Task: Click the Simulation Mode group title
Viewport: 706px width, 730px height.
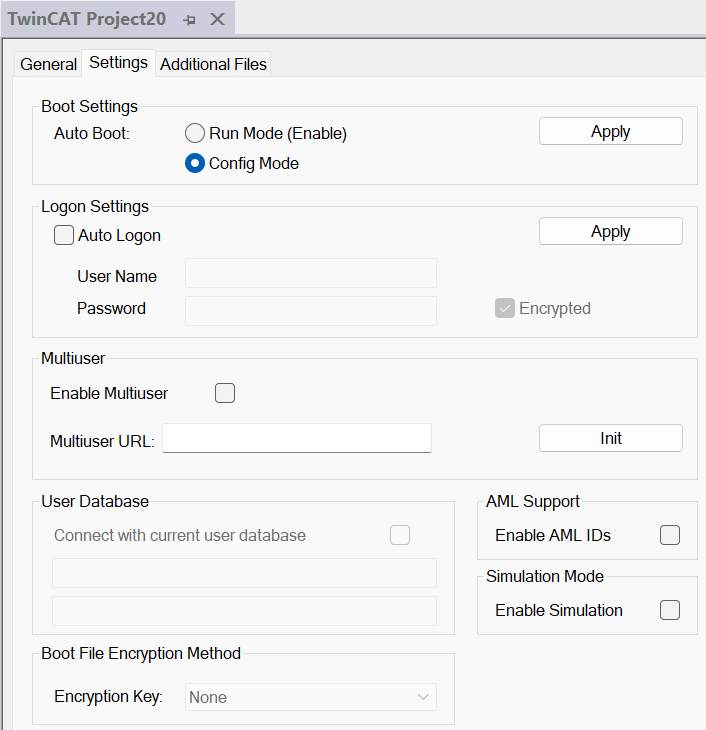Action: tap(545, 576)
